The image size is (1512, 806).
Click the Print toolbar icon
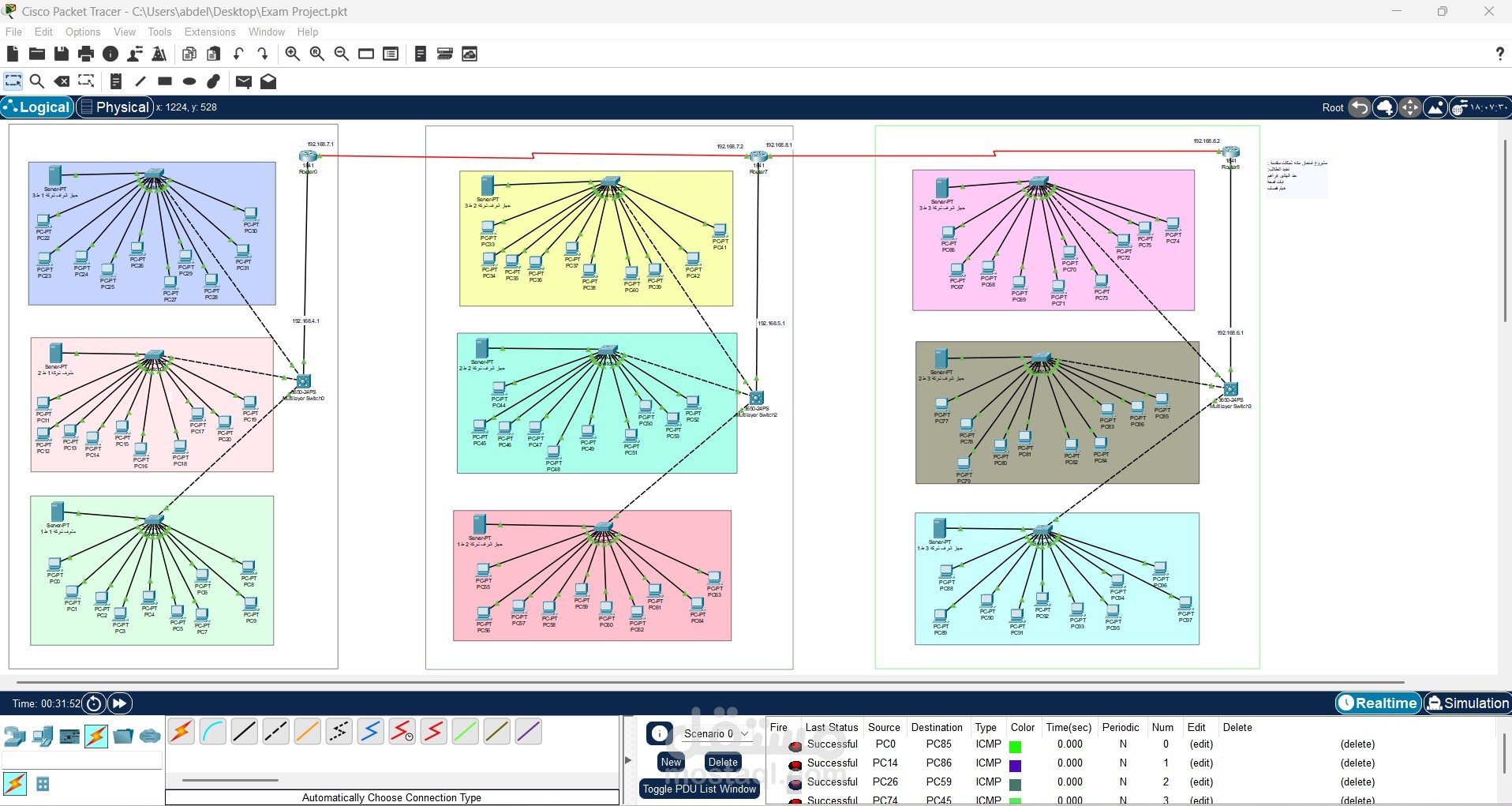86,54
